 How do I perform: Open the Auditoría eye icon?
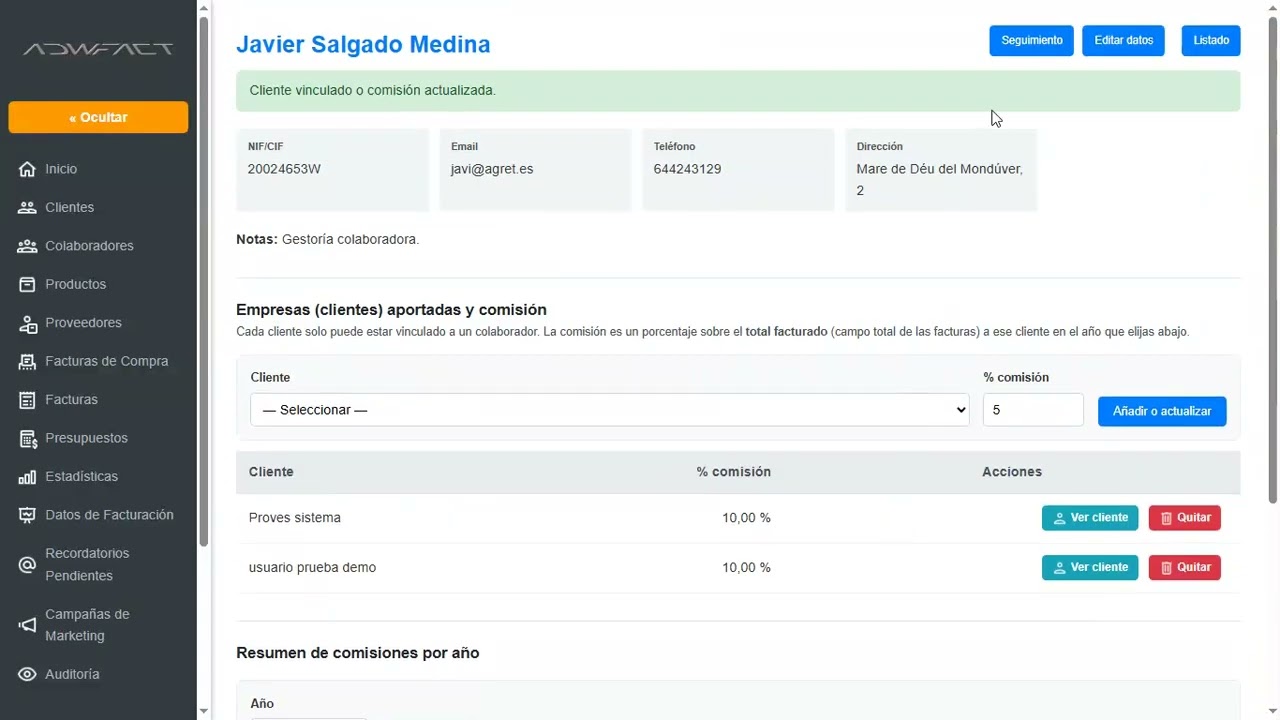[27, 675]
